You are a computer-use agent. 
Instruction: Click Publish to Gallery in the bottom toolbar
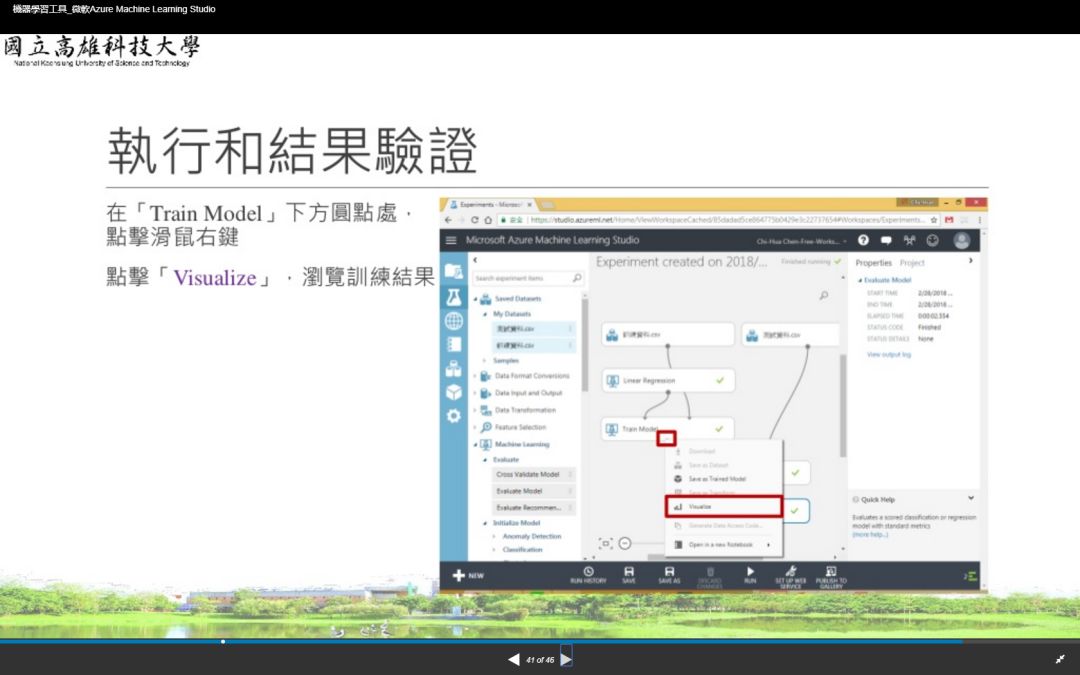pos(831,577)
